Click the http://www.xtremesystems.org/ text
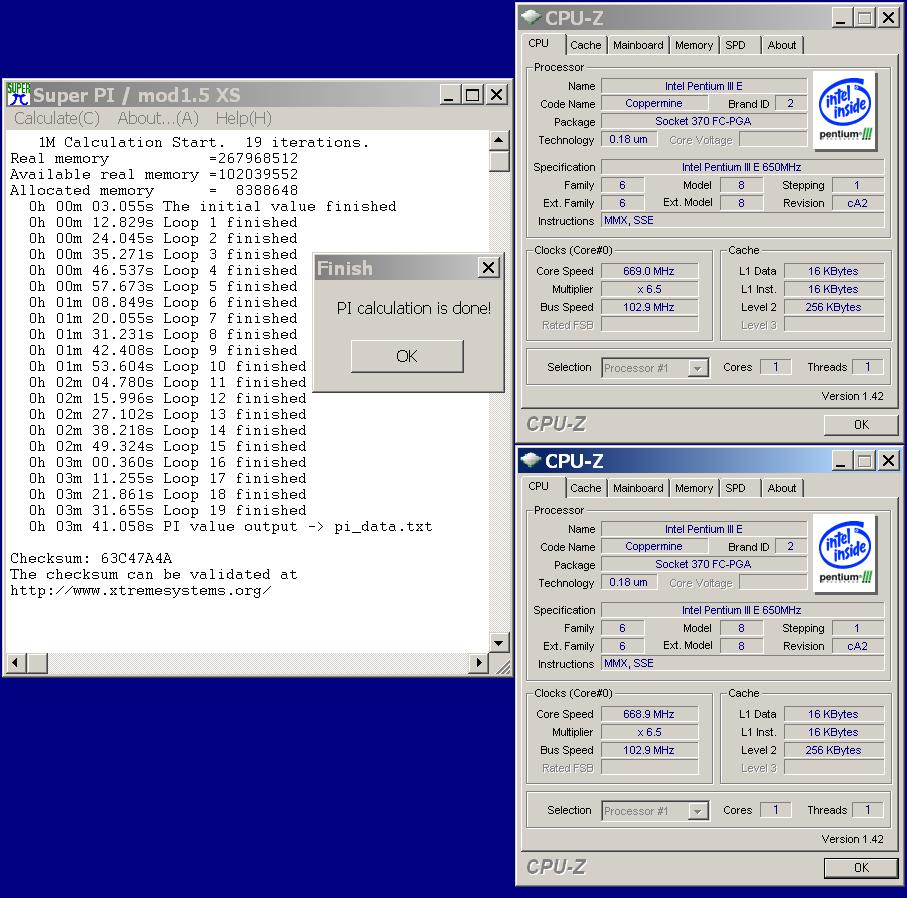The height and width of the screenshot is (898, 907). click(x=141, y=591)
